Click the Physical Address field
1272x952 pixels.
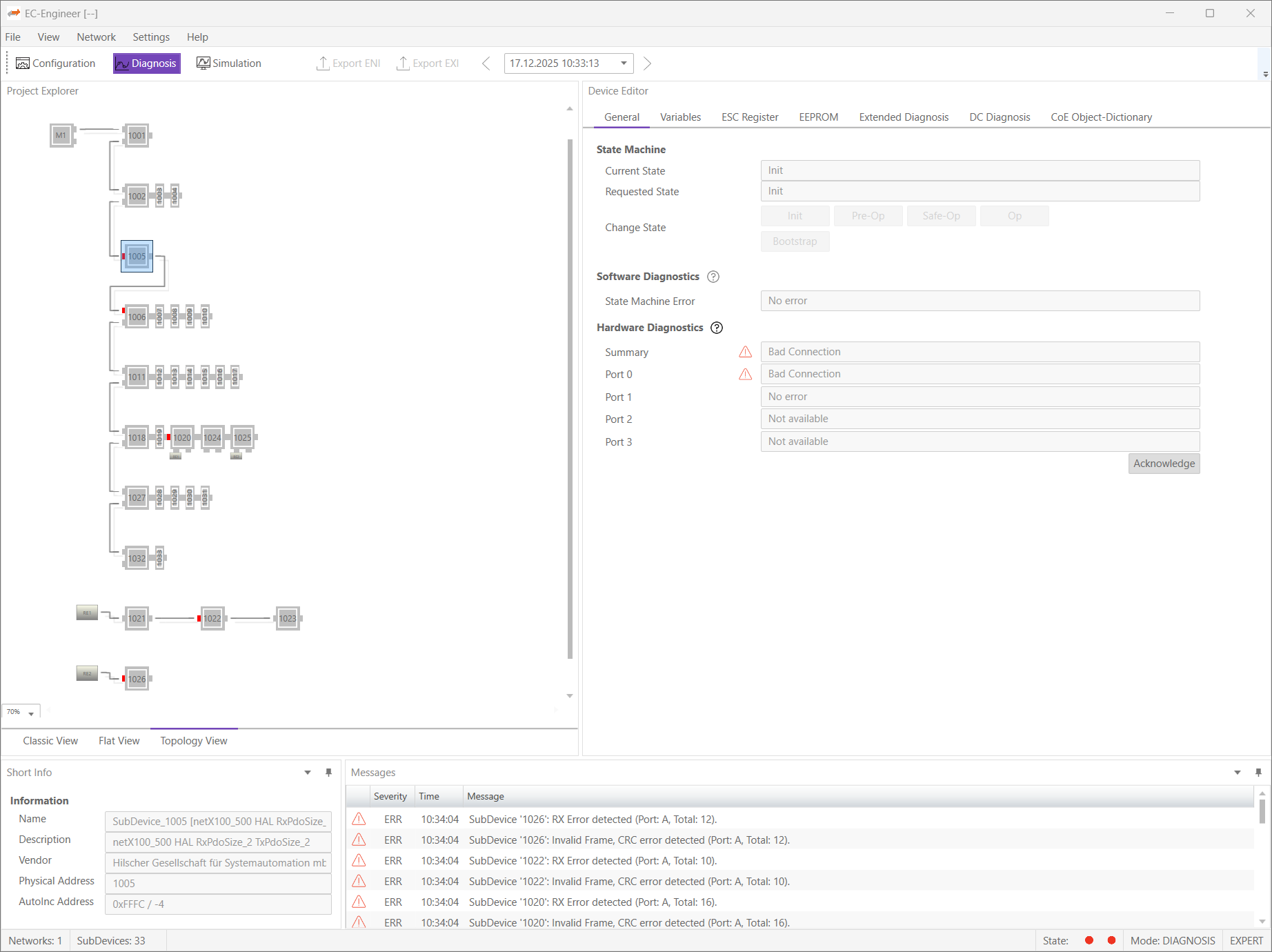(218, 883)
